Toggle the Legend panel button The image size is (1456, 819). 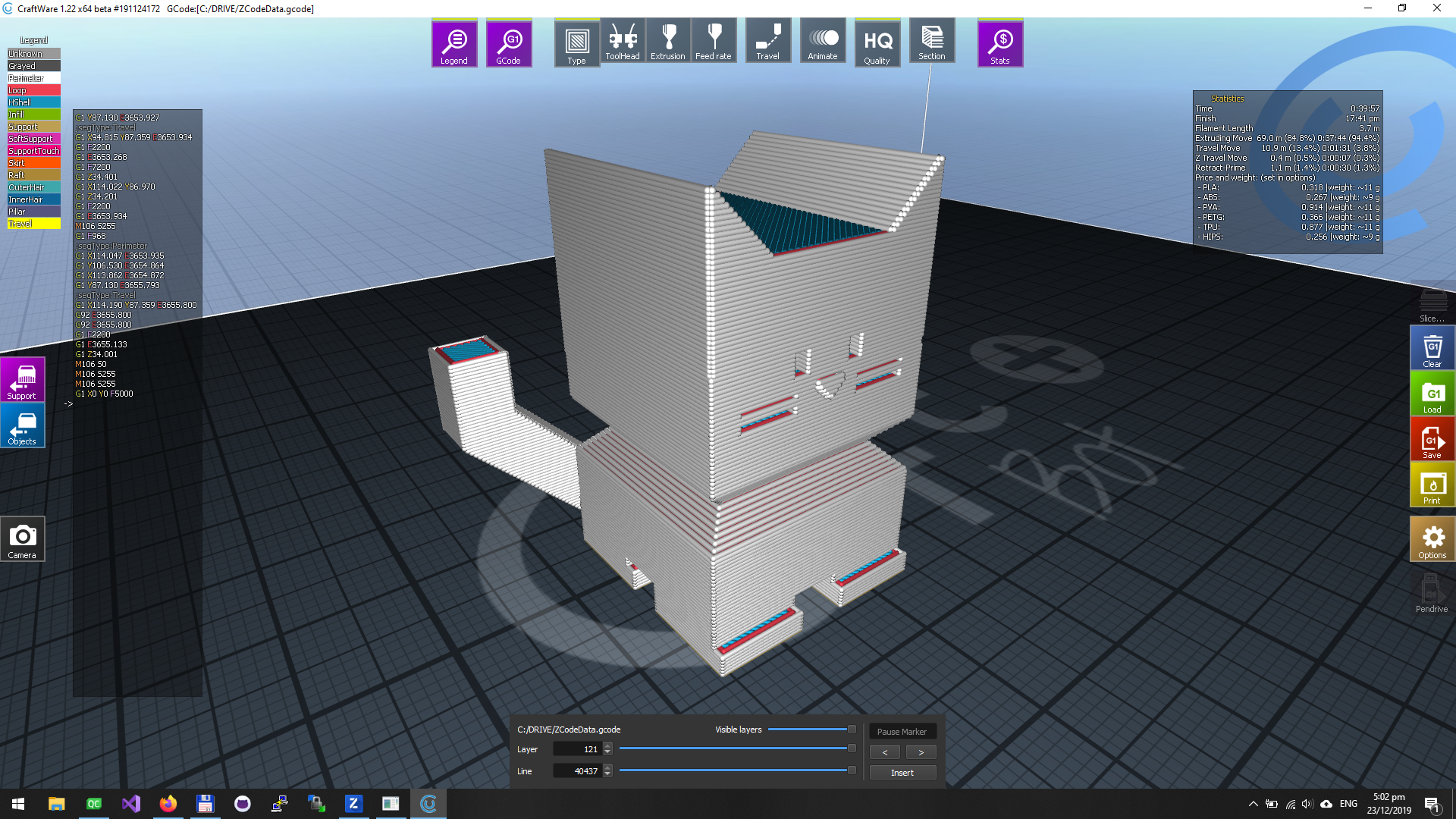(x=454, y=44)
